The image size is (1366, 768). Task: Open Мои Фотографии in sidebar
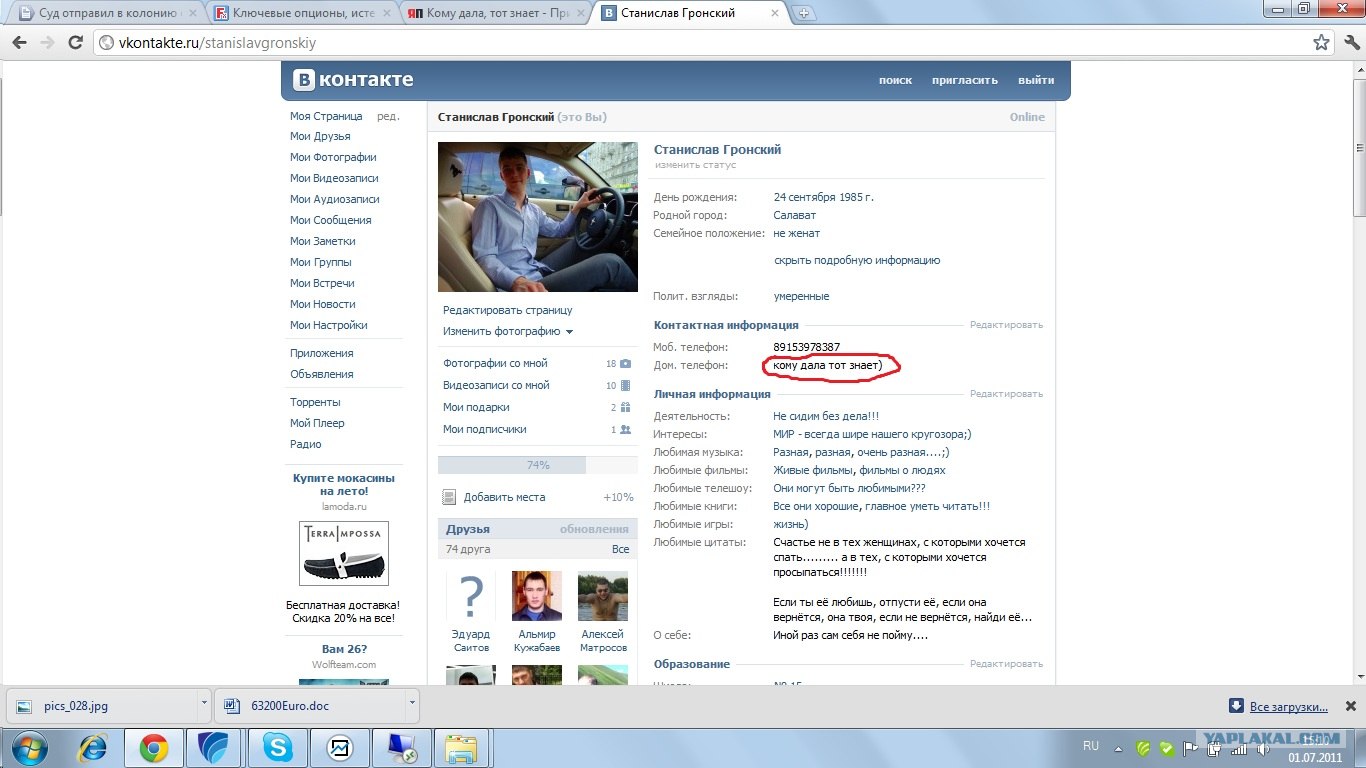(x=333, y=158)
